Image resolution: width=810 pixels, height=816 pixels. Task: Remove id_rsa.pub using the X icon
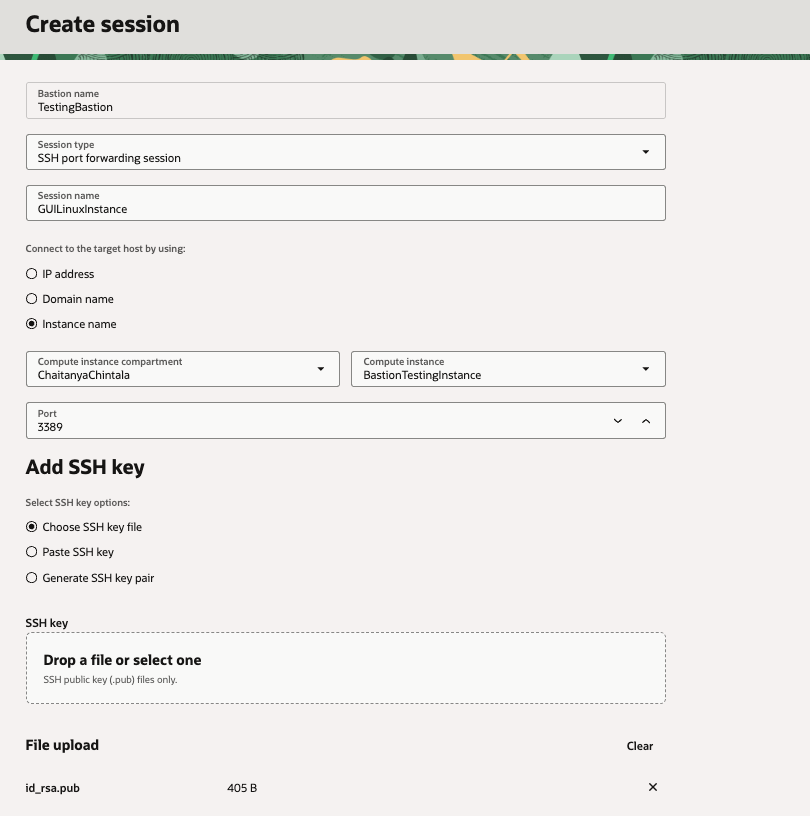[x=653, y=787]
